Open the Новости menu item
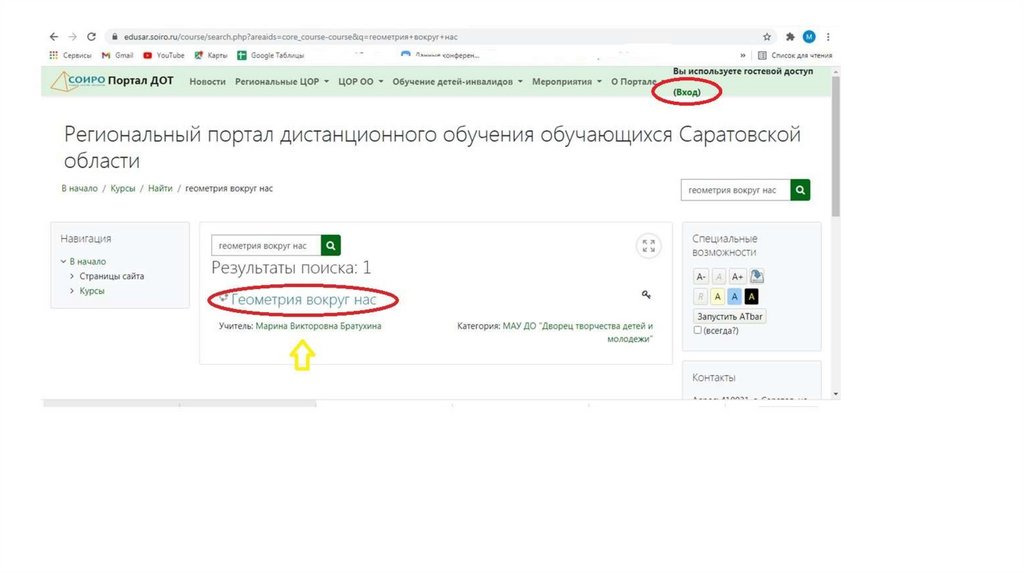The width and height of the screenshot is (1024, 574). (207, 82)
